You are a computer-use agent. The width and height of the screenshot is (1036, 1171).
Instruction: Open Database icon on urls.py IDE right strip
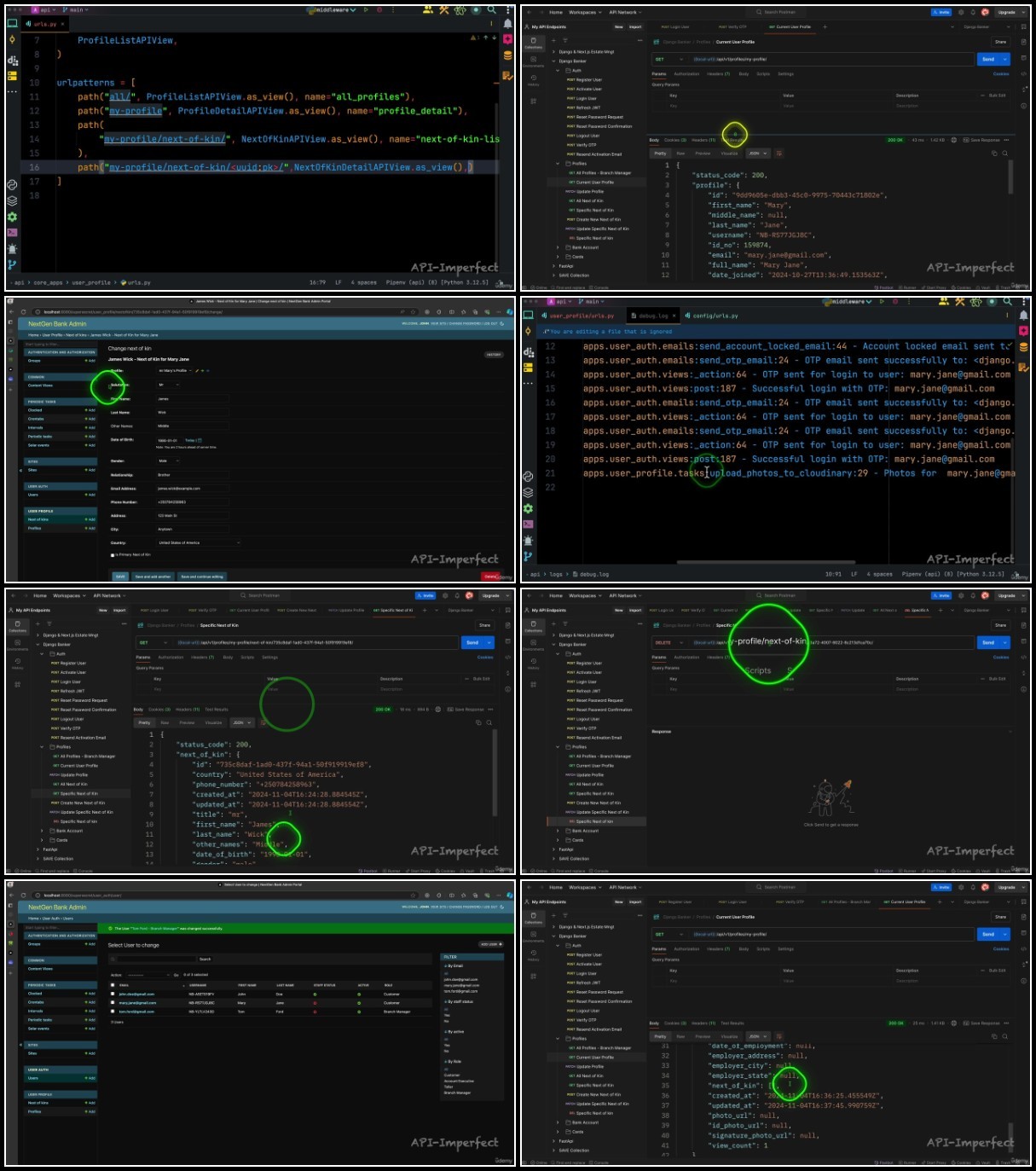[507, 55]
